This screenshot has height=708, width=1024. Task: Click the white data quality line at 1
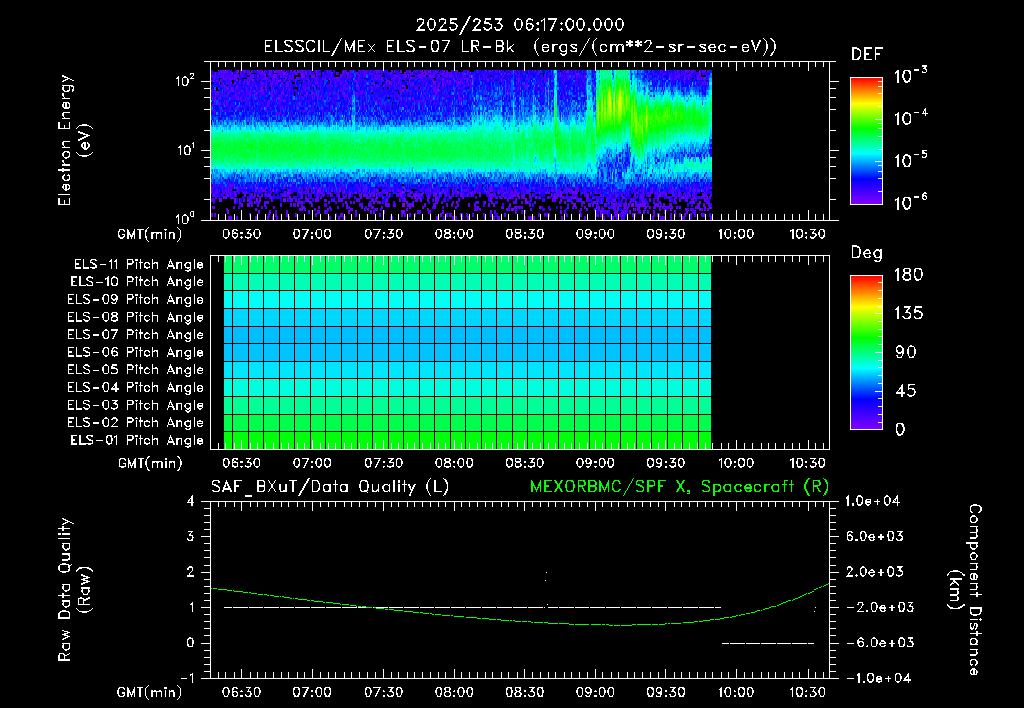pos(472,607)
